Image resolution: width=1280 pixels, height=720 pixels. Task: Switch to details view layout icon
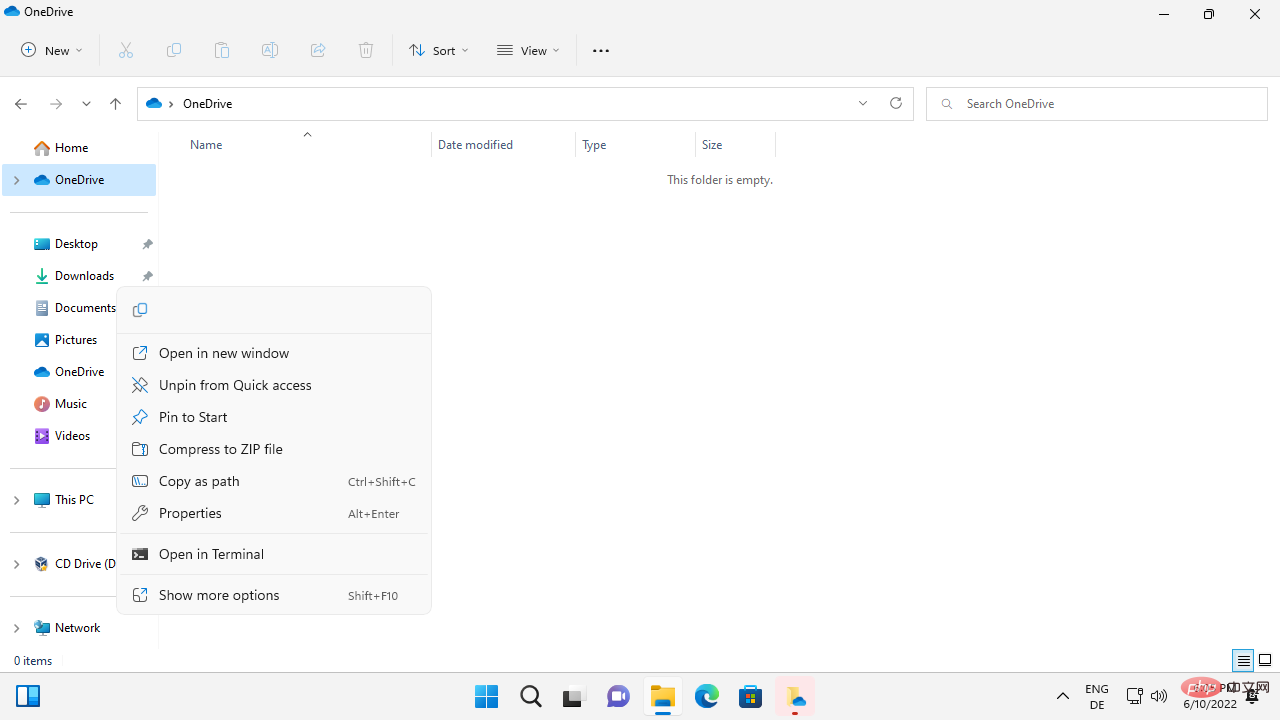1243,660
